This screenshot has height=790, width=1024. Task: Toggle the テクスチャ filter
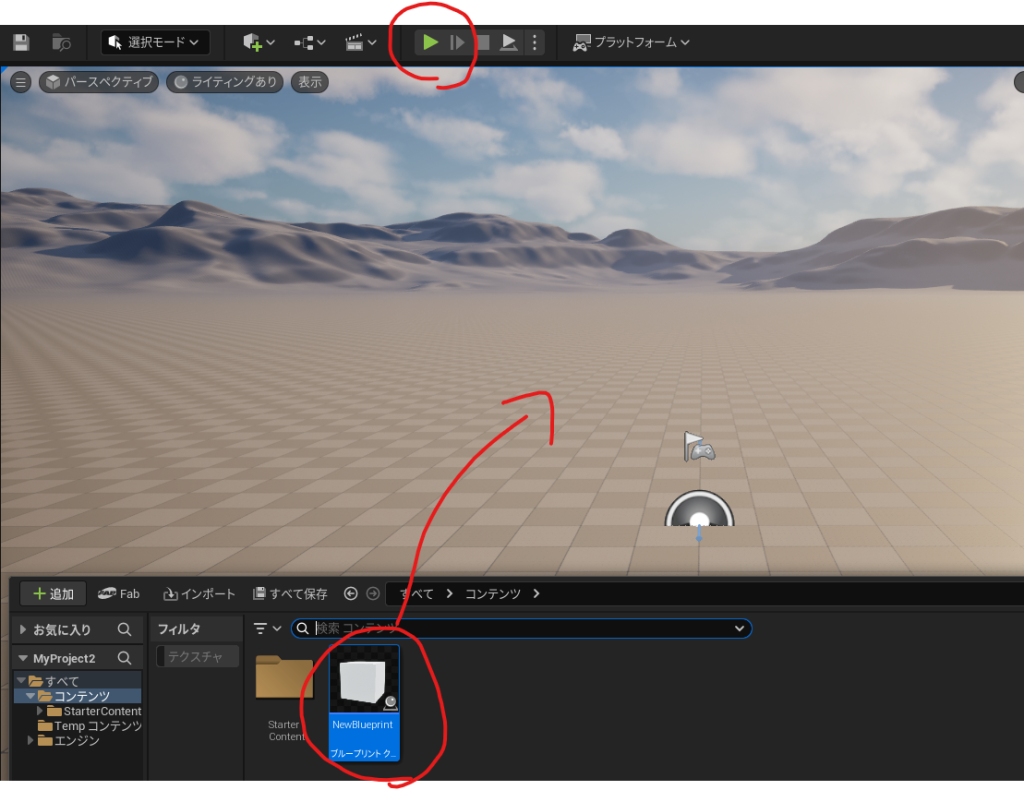(x=196, y=657)
